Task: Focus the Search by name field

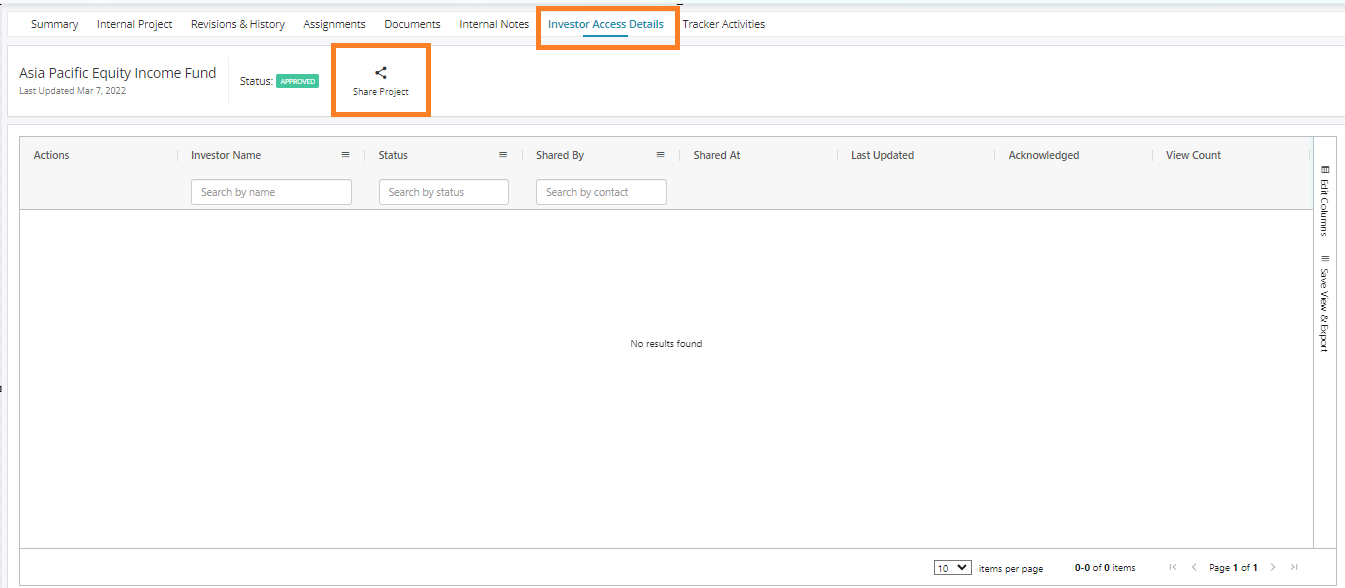Action: pos(271,192)
